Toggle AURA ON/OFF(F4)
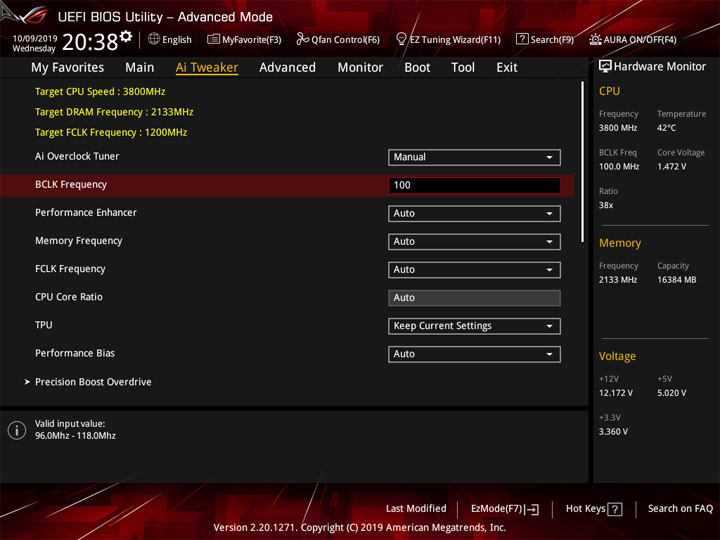Viewport: 720px width, 540px height. [x=633, y=39]
